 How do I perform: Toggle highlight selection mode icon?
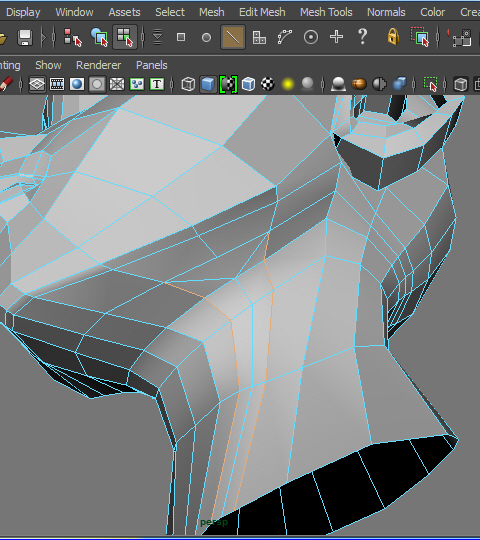point(420,37)
